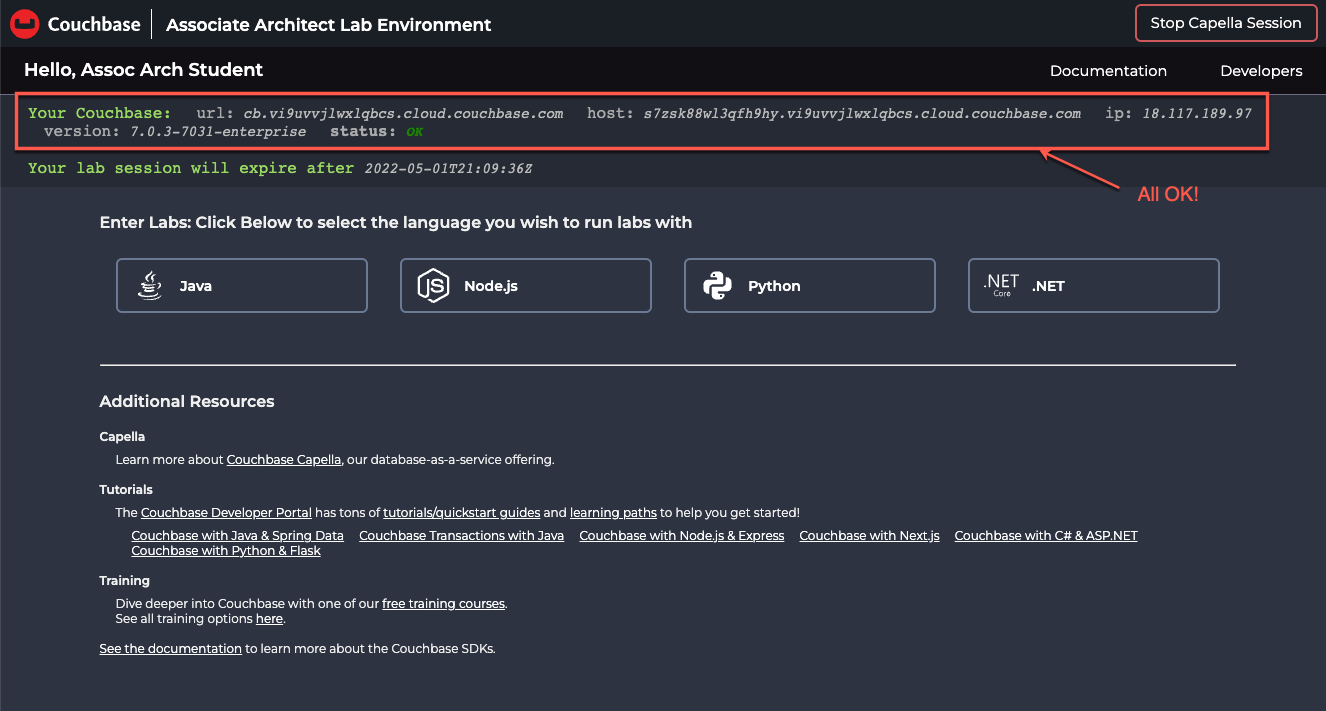1326x711 pixels.
Task: Click the 'Enter Labs' instruction heading
Action: (x=395, y=222)
